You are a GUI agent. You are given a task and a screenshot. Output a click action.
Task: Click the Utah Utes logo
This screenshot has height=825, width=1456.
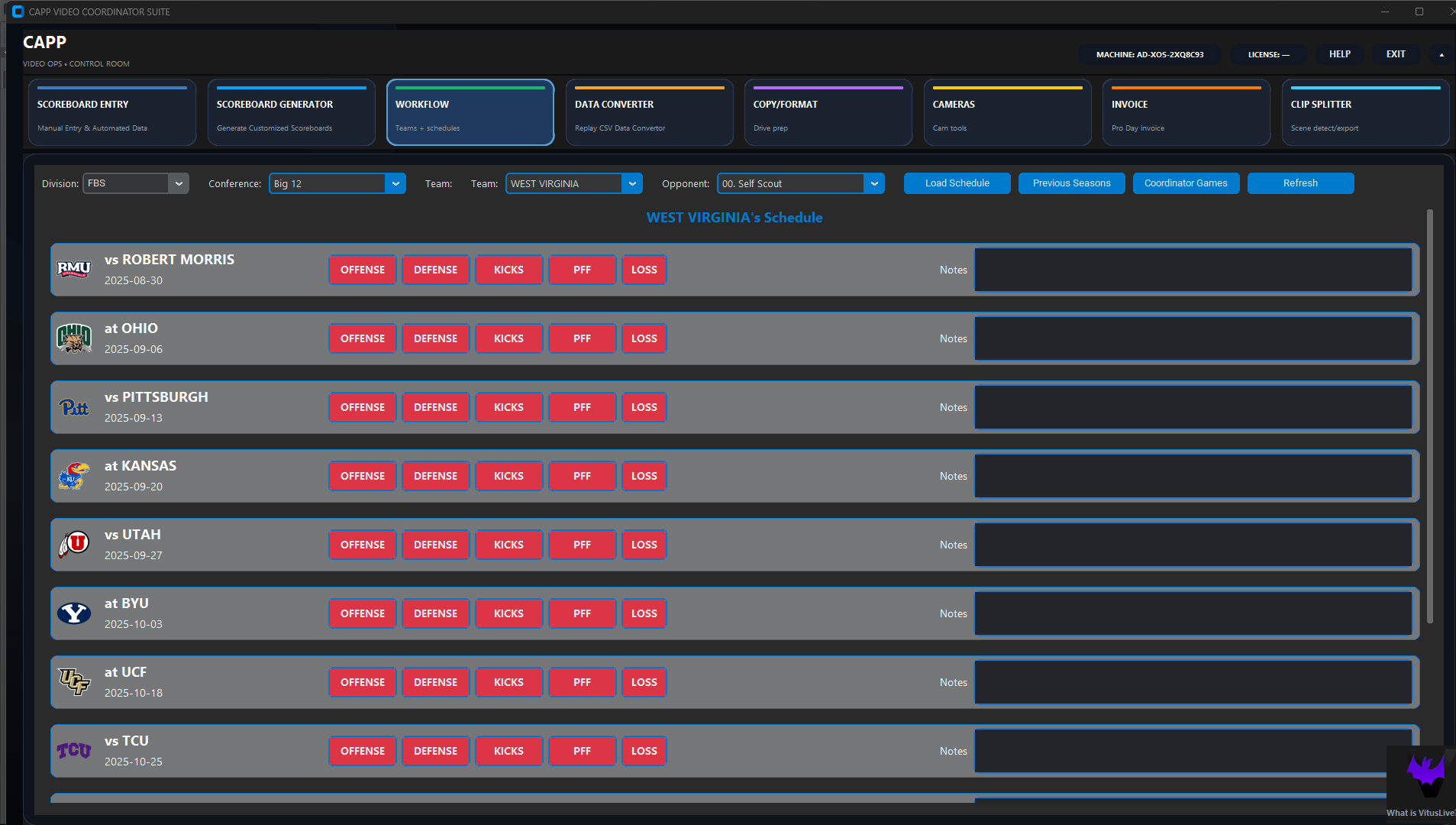[x=74, y=545]
